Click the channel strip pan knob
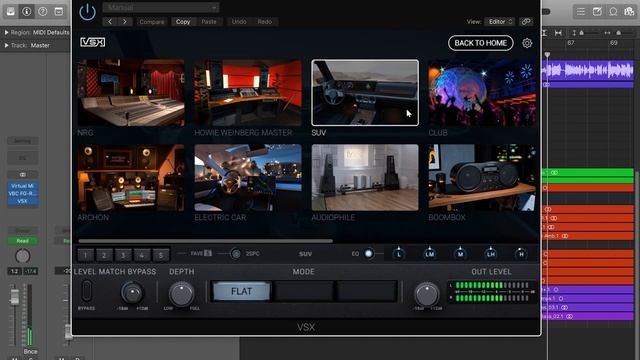This screenshot has height=360, width=640. (x=22, y=256)
